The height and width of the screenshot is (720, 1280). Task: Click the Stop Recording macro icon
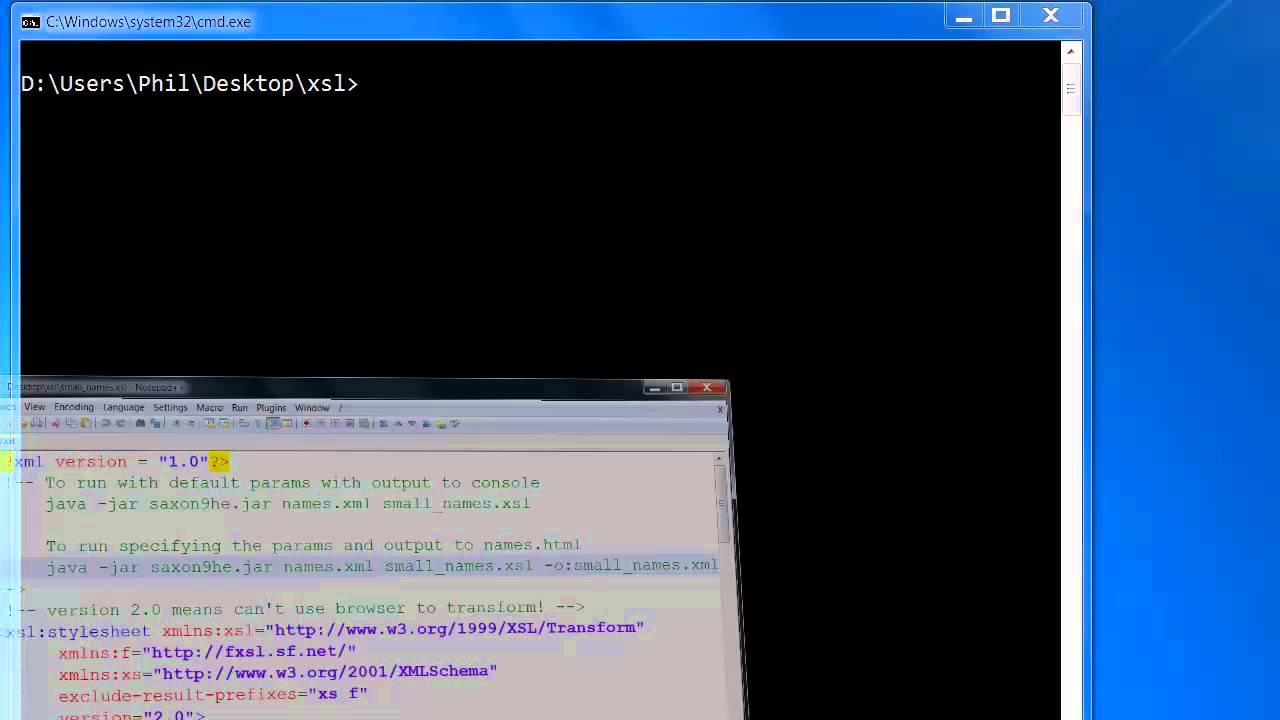320,423
